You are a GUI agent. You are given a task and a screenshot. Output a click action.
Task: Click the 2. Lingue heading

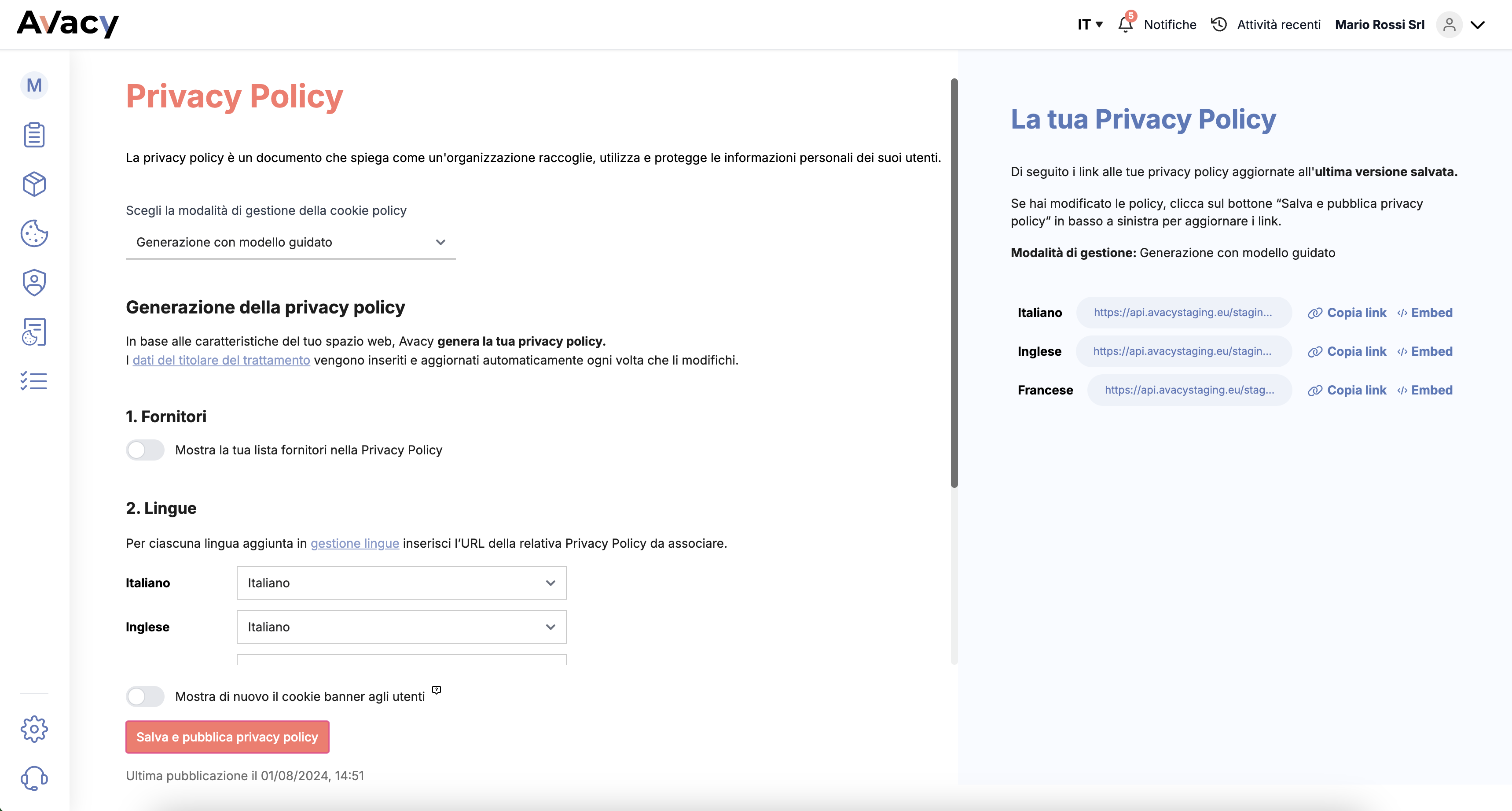coord(161,509)
